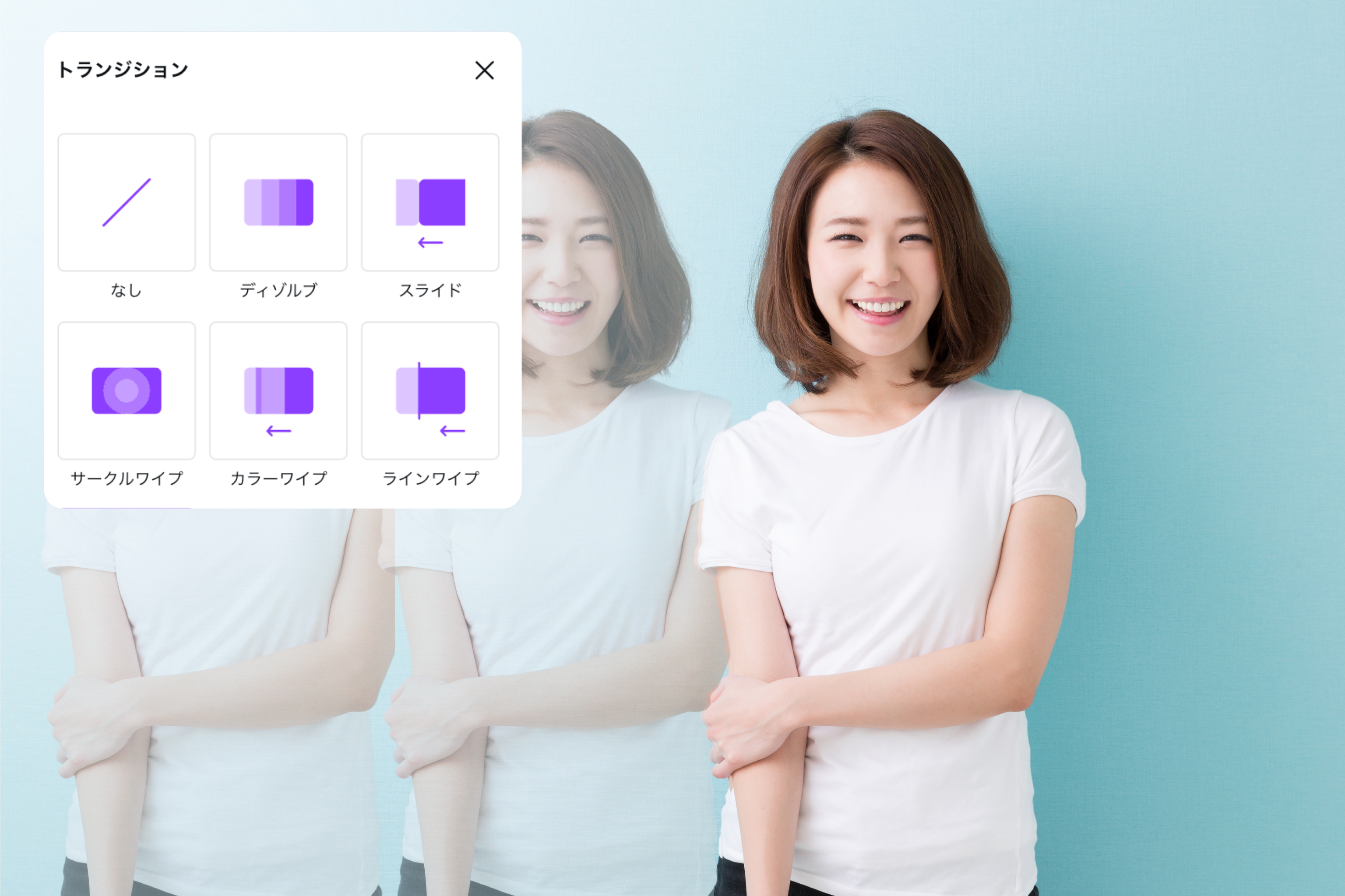Screen dimensions: 1345x896
Task: Click the スライド label text
Action: click(x=430, y=290)
